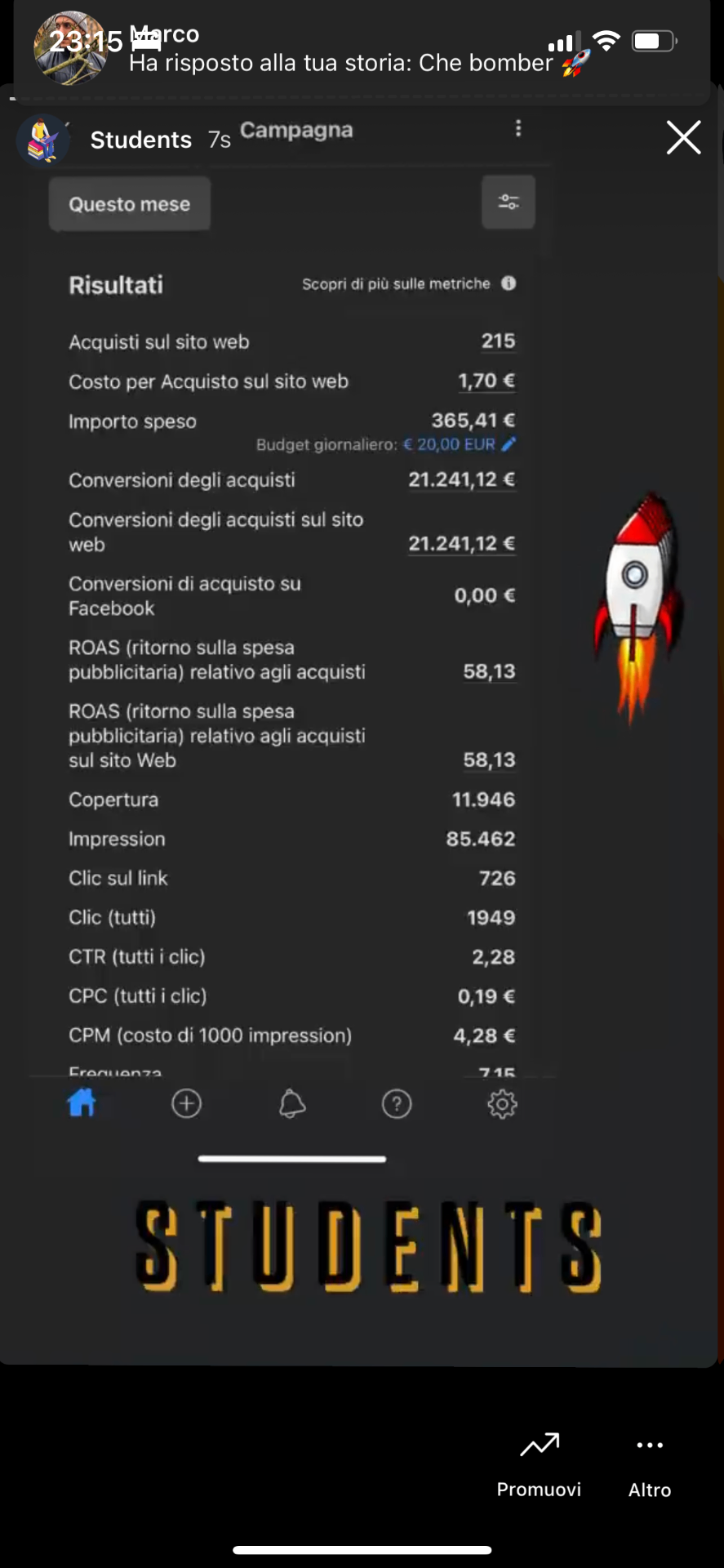Tap the 20,00 EUR budget link
Viewport: 724px width, 1568px height.
[x=449, y=444]
